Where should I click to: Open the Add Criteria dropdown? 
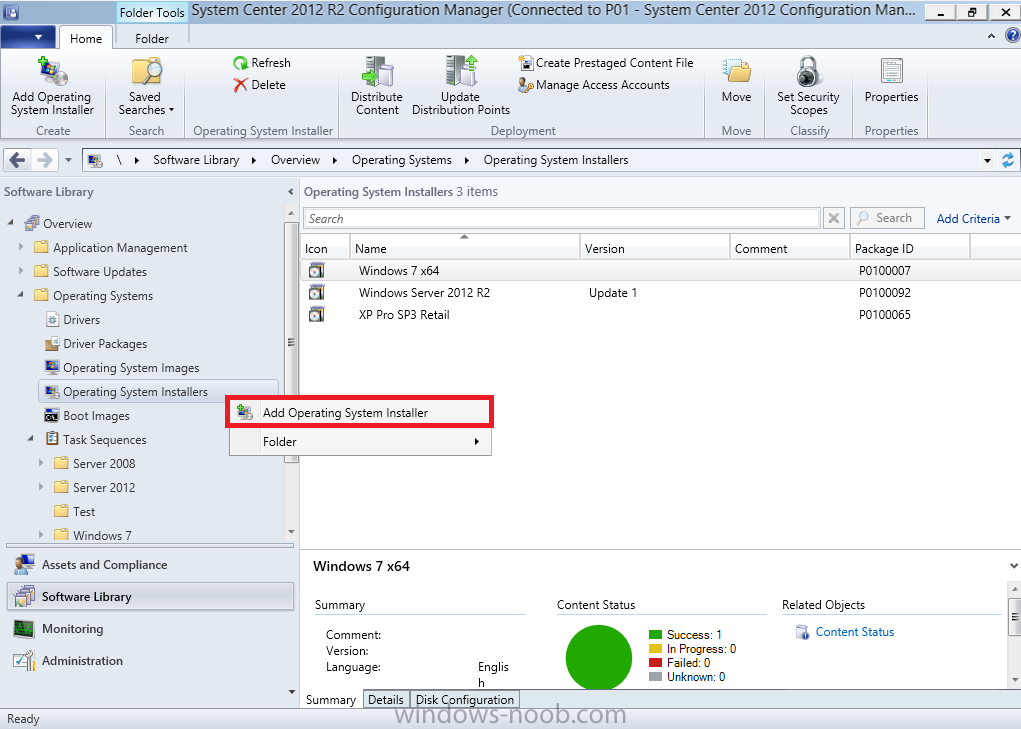[973, 219]
